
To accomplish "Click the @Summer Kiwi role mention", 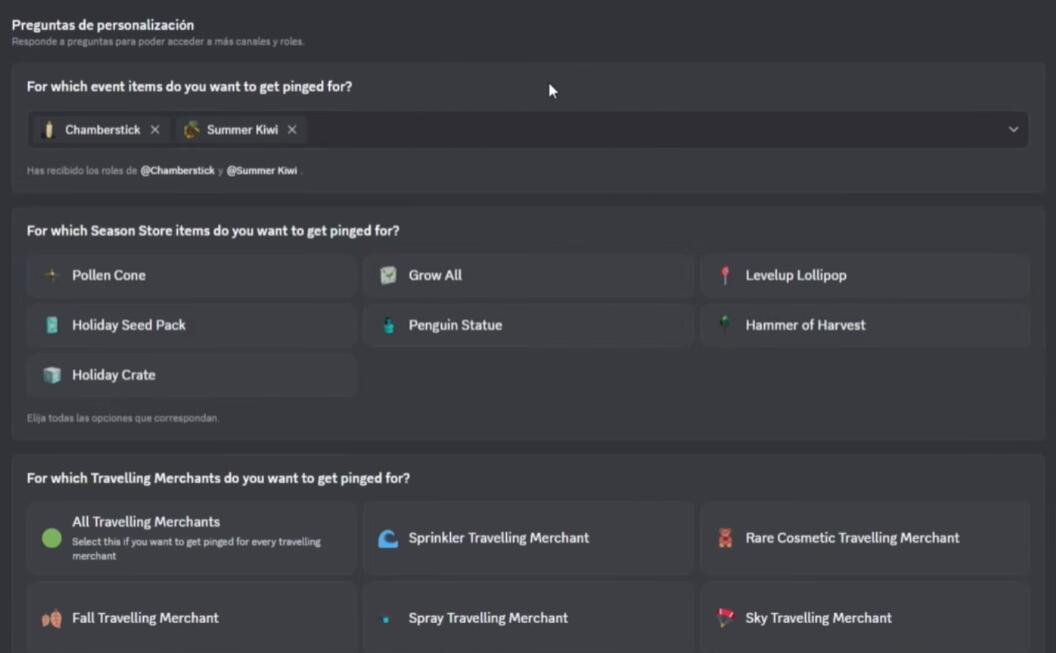I will point(262,171).
